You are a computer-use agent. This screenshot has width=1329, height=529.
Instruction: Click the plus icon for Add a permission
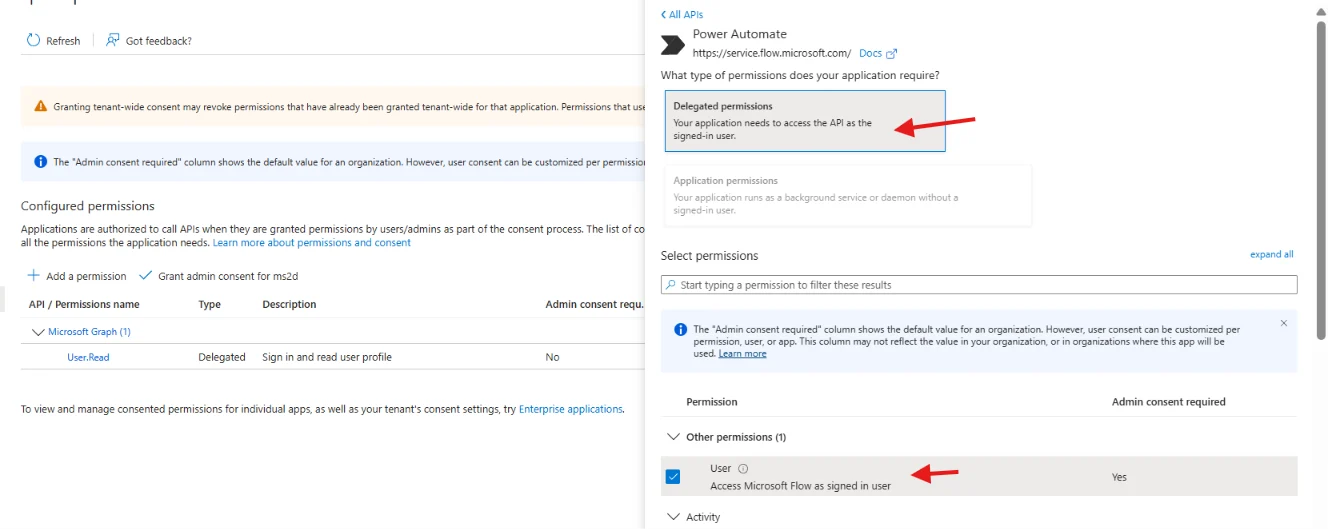pos(33,275)
